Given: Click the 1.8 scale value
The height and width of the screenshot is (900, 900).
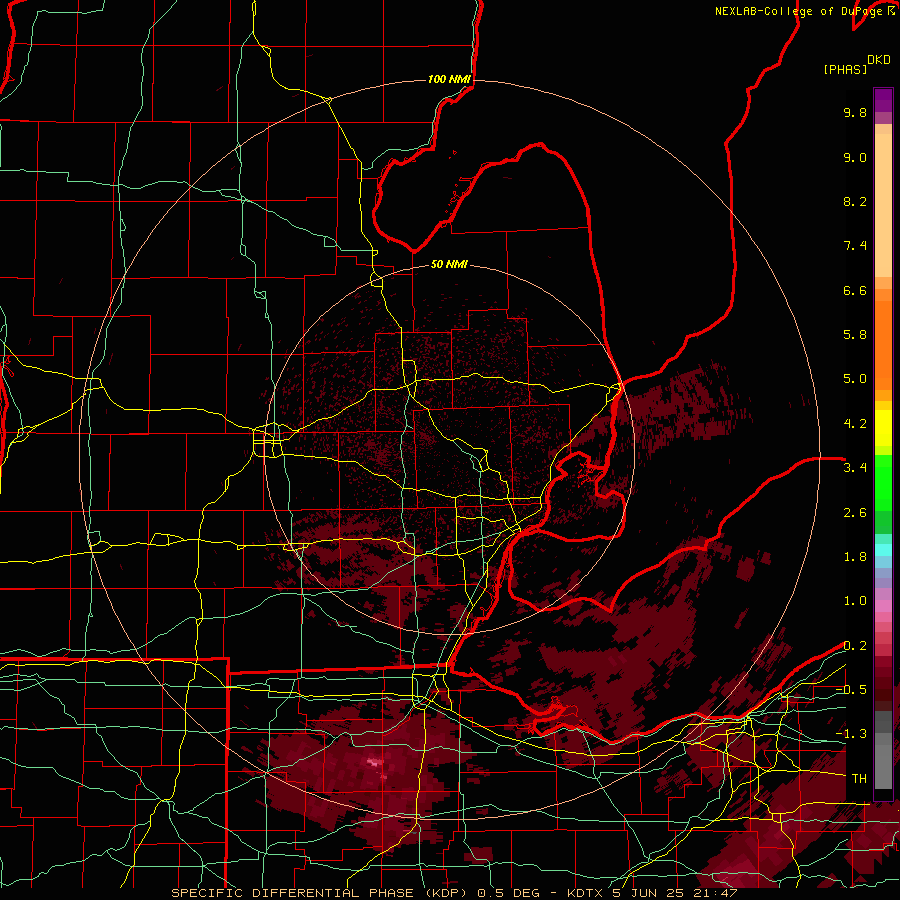Looking at the screenshot, I should pos(855,557).
